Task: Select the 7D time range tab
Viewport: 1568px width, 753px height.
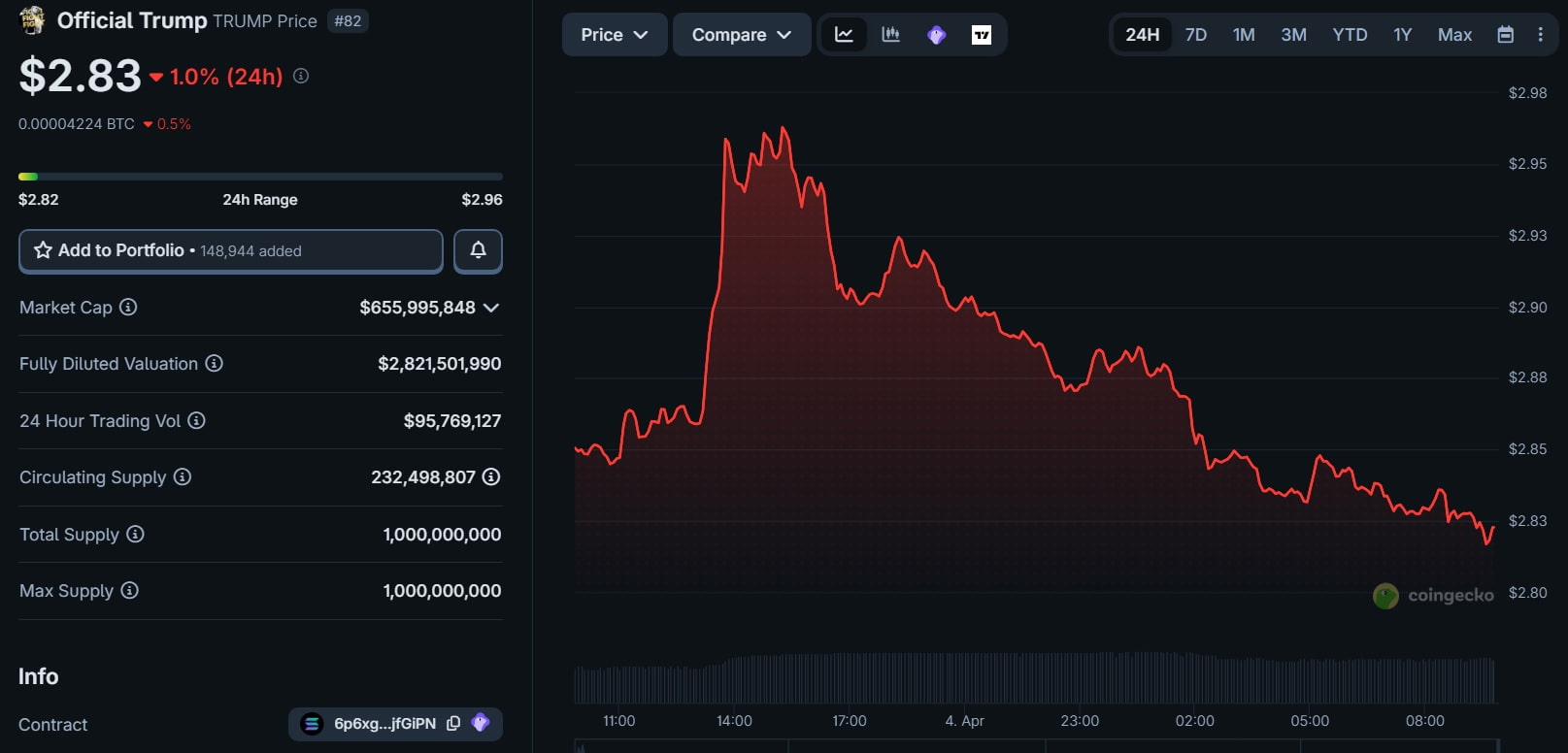Action: pyautogui.click(x=1195, y=35)
